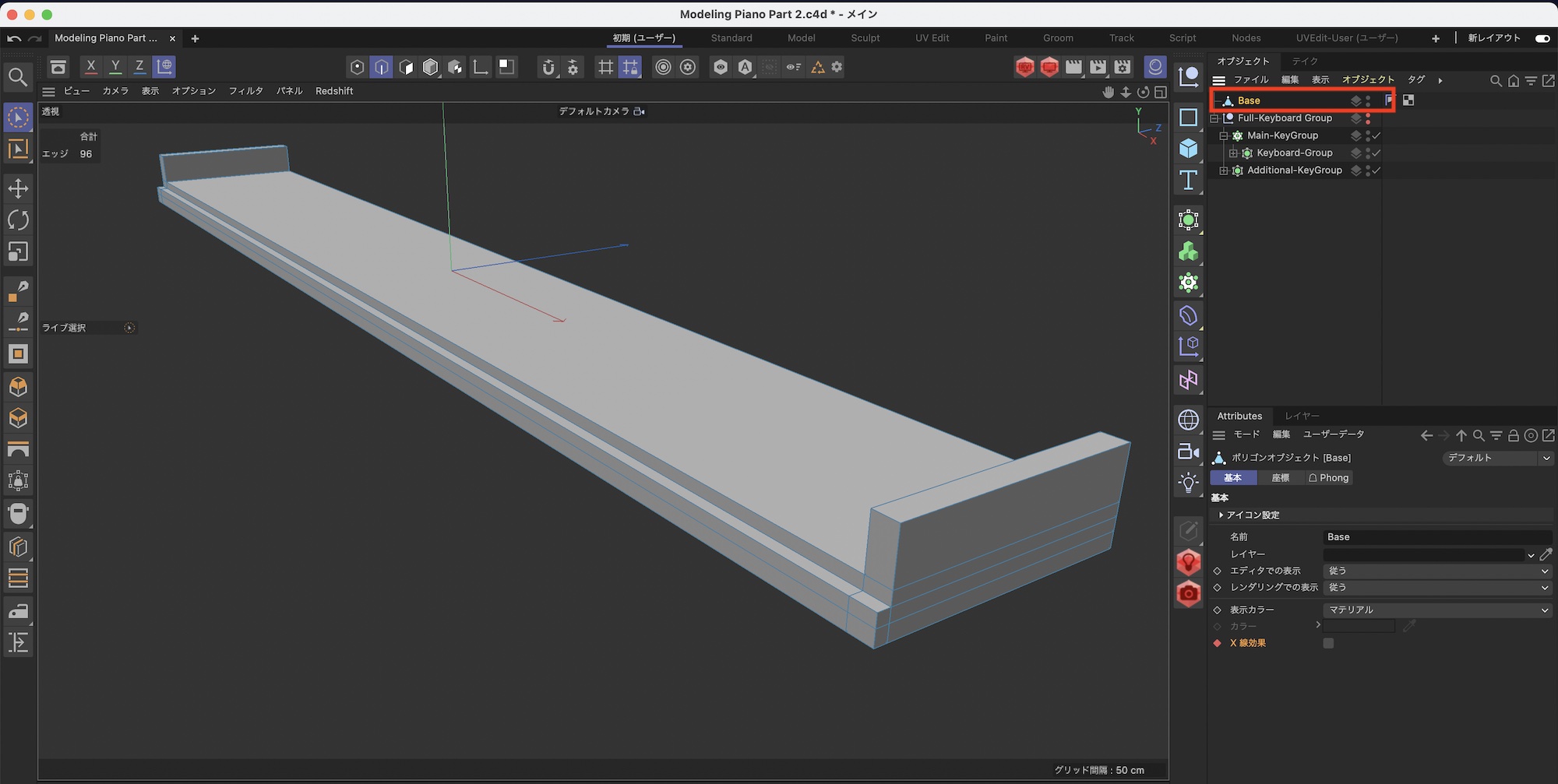Select the Scale tool
1558x784 pixels.
coord(18,251)
